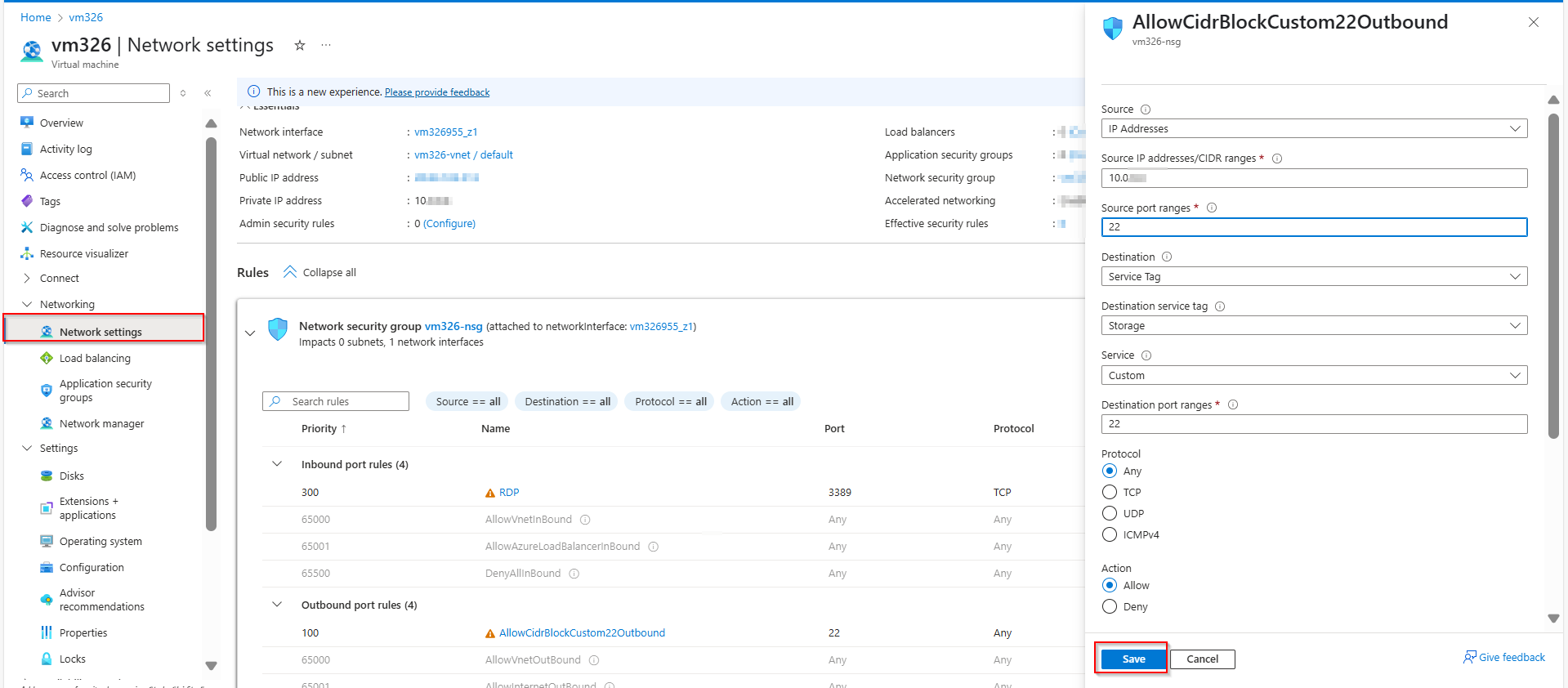
Task: Click the Search rules input field
Action: [335, 401]
